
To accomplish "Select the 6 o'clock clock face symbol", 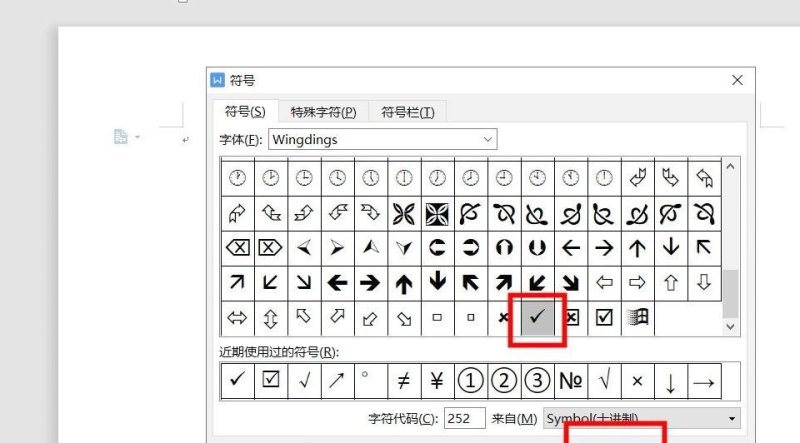I will (x=404, y=178).
